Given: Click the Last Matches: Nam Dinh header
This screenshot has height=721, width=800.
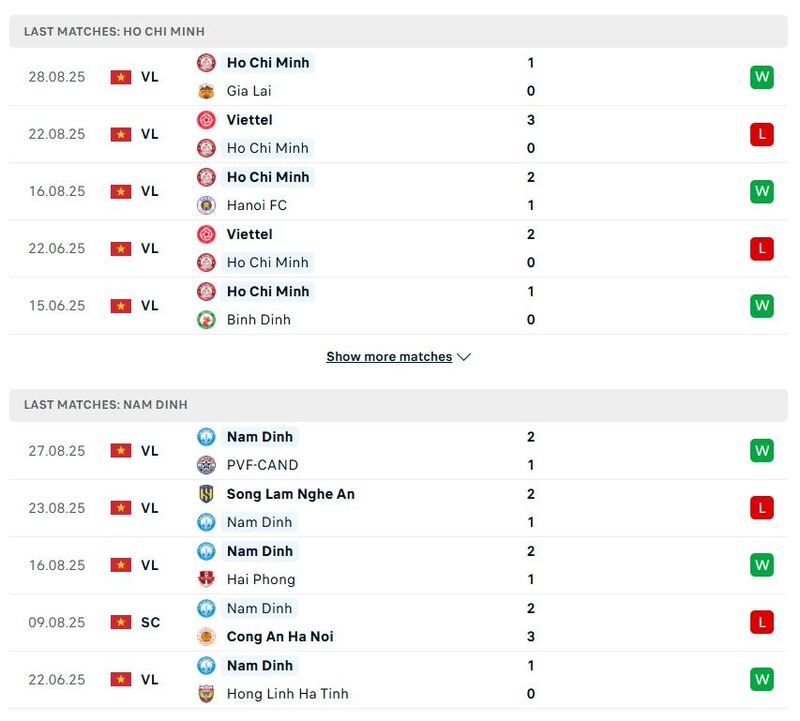Looking at the screenshot, I should (106, 405).
